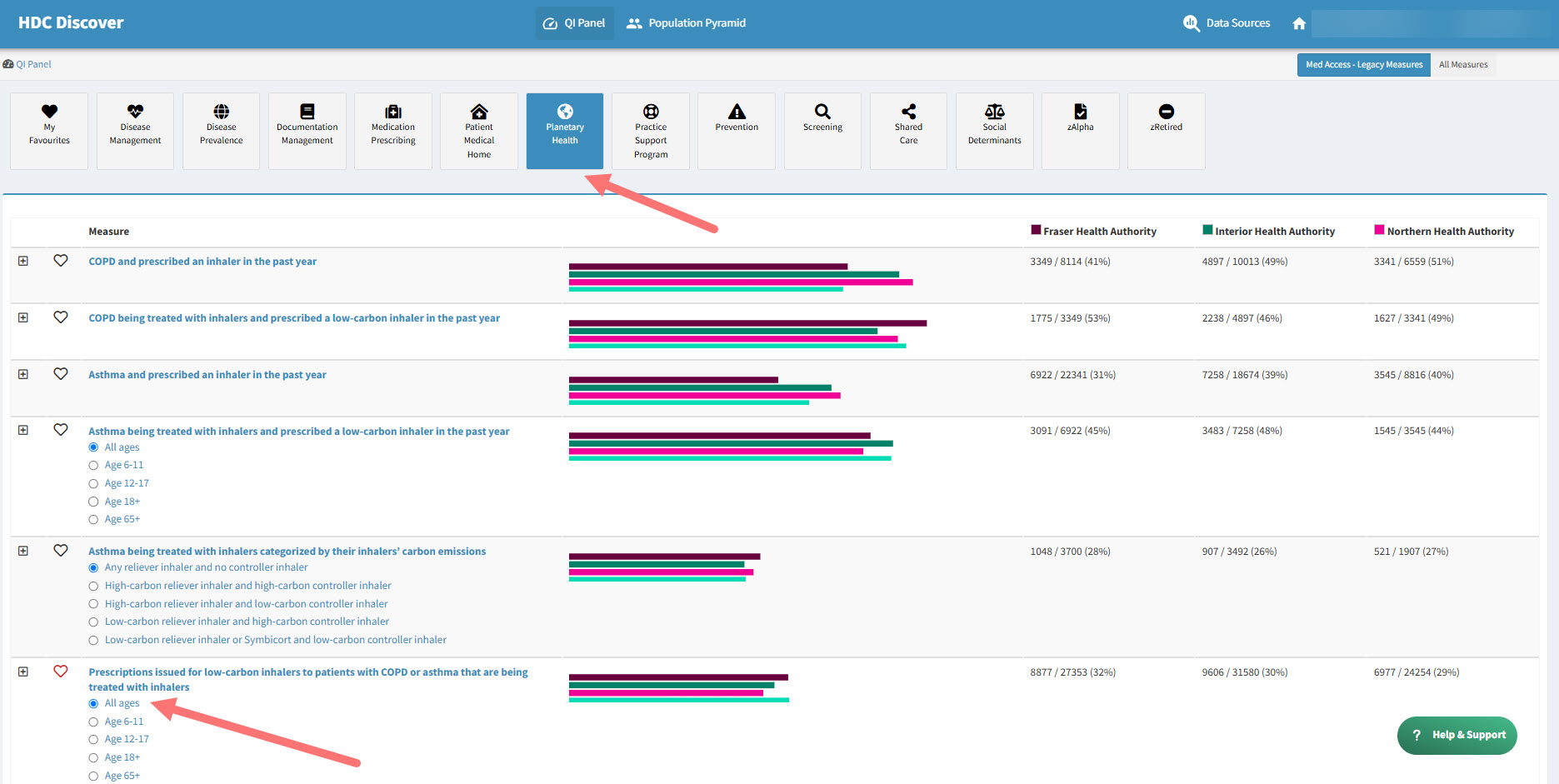Open the zRetired category tile
This screenshot has height=784, width=1559.
coord(1166,131)
